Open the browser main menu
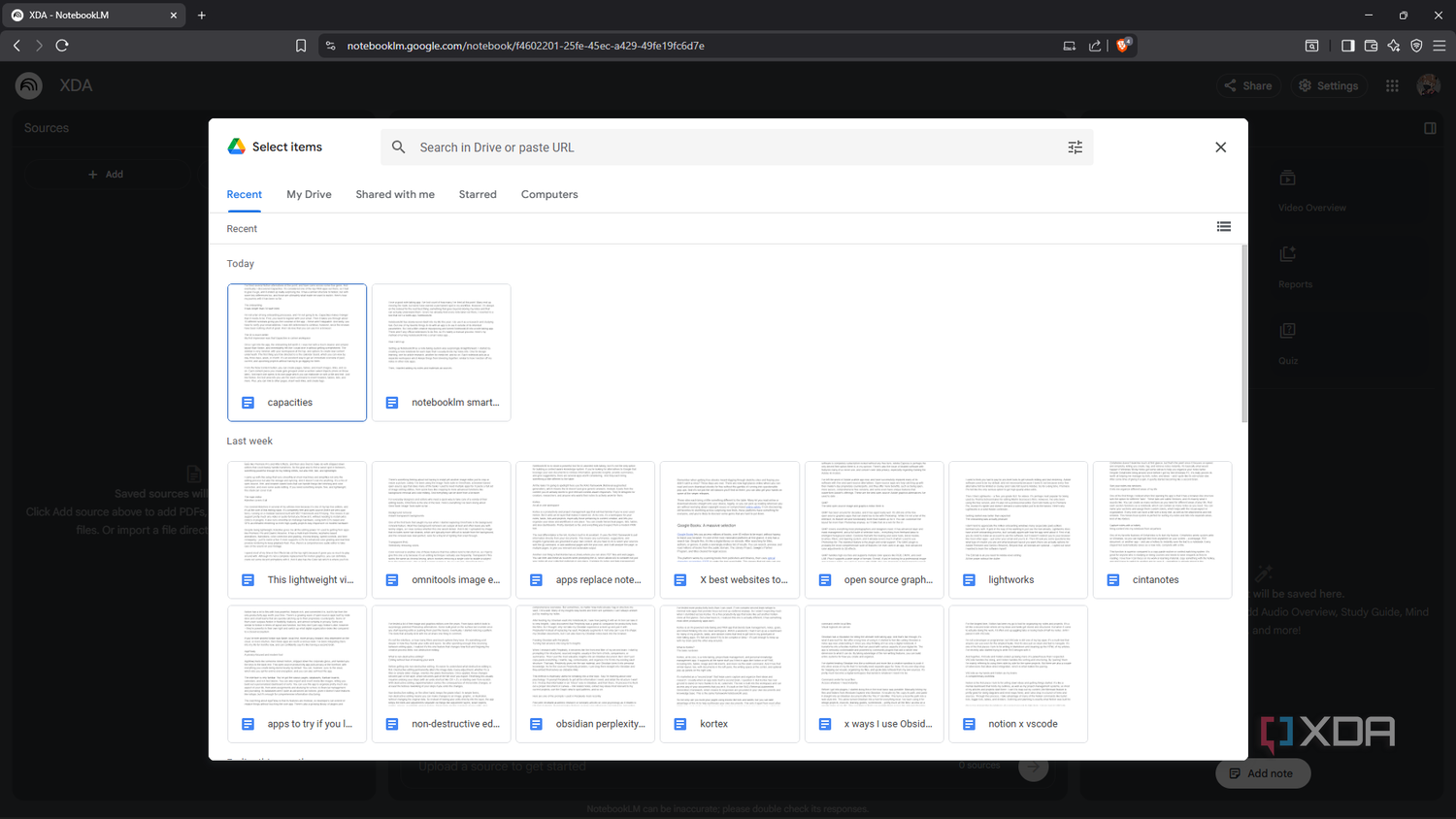The image size is (1456, 819). pos(1439,46)
